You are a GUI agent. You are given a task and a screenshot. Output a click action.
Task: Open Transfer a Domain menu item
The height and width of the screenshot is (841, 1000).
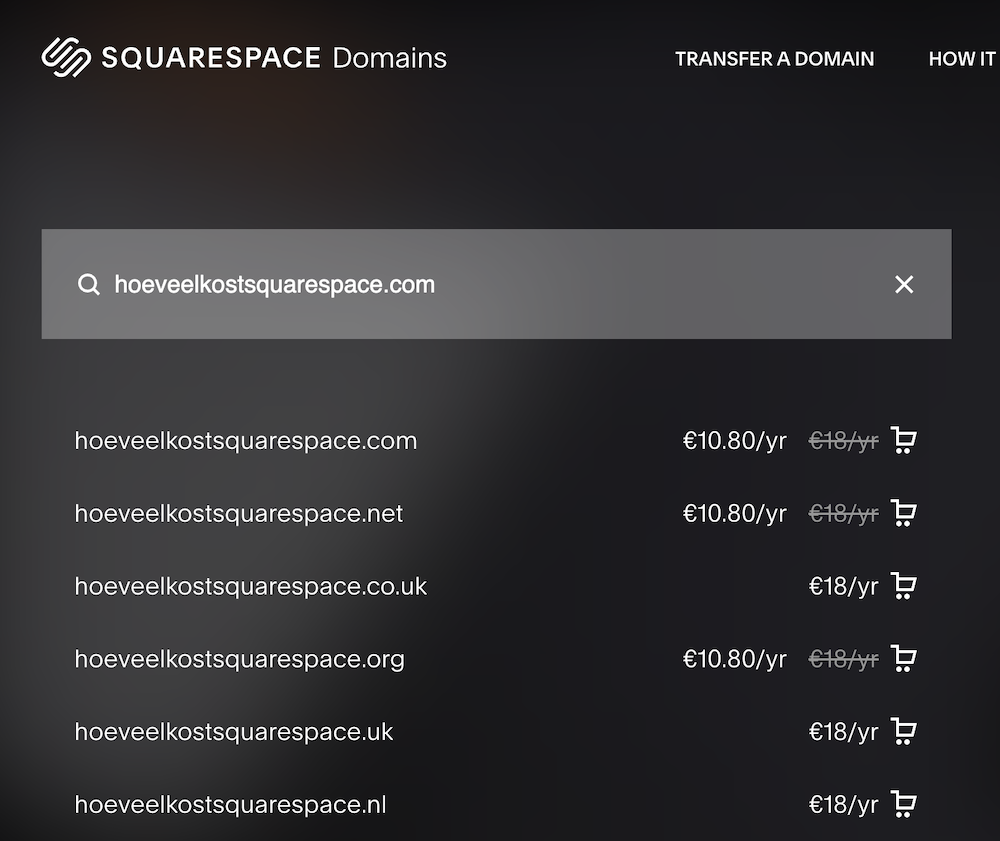coord(774,59)
